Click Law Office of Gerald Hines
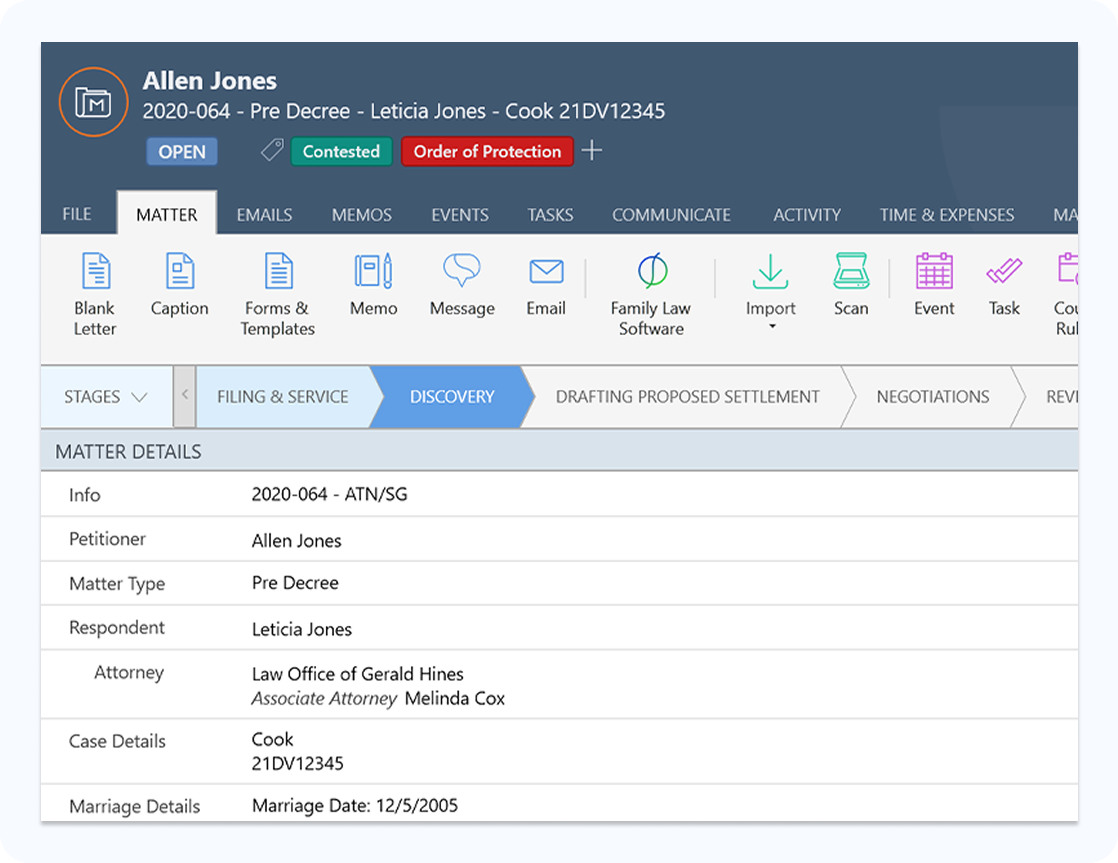Viewport: 1118px width, 863px height. 357,674
